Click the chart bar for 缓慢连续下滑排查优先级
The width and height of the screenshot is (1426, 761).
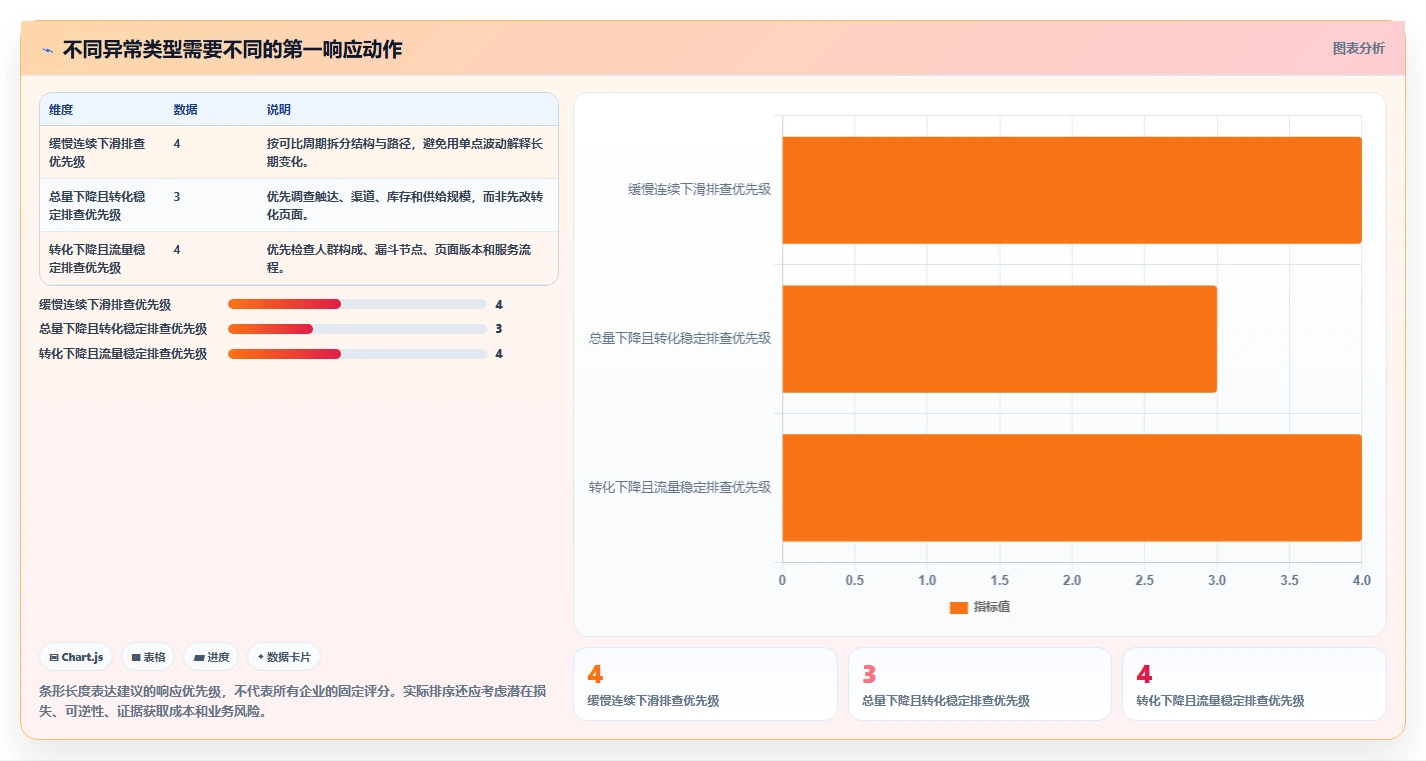[1072, 190]
